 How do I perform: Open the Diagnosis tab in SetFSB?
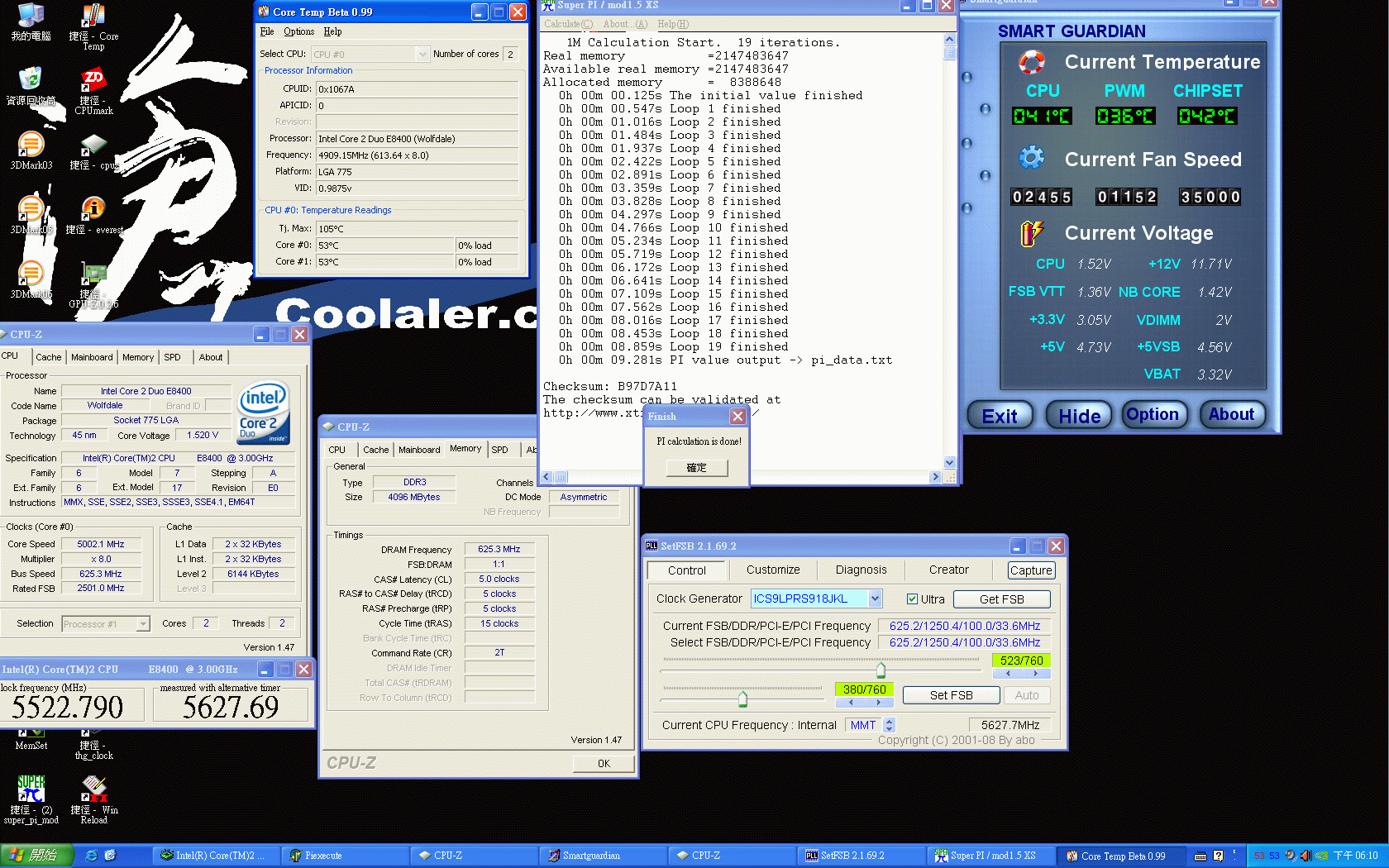[861, 570]
